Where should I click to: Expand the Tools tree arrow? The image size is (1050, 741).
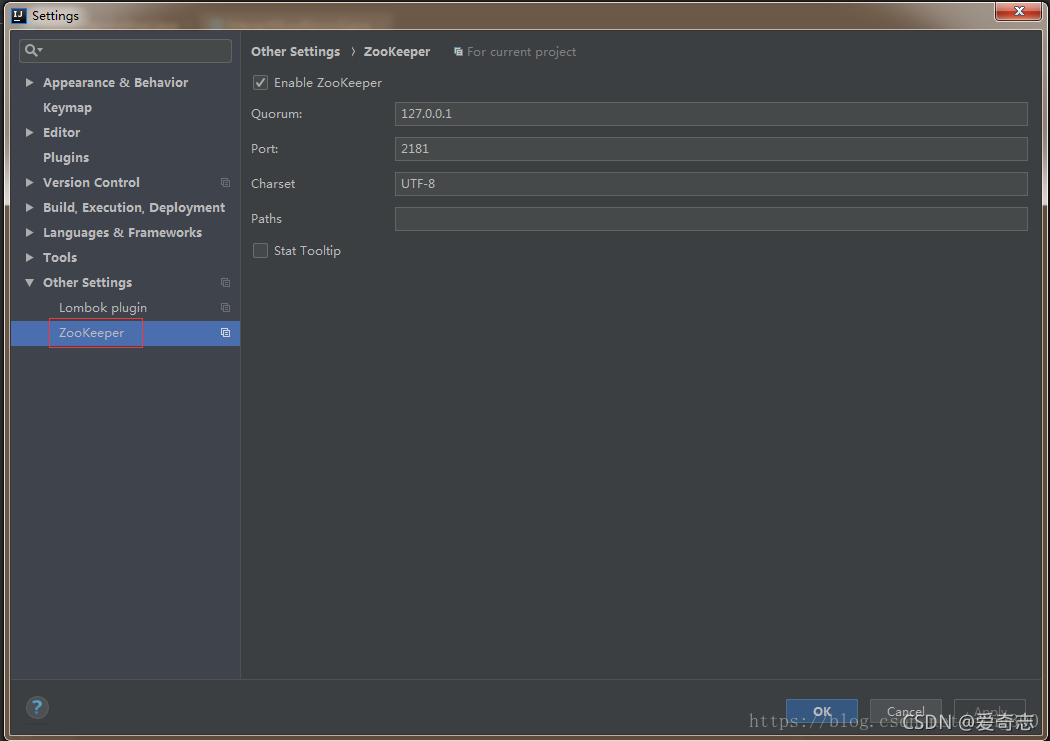coord(29,257)
